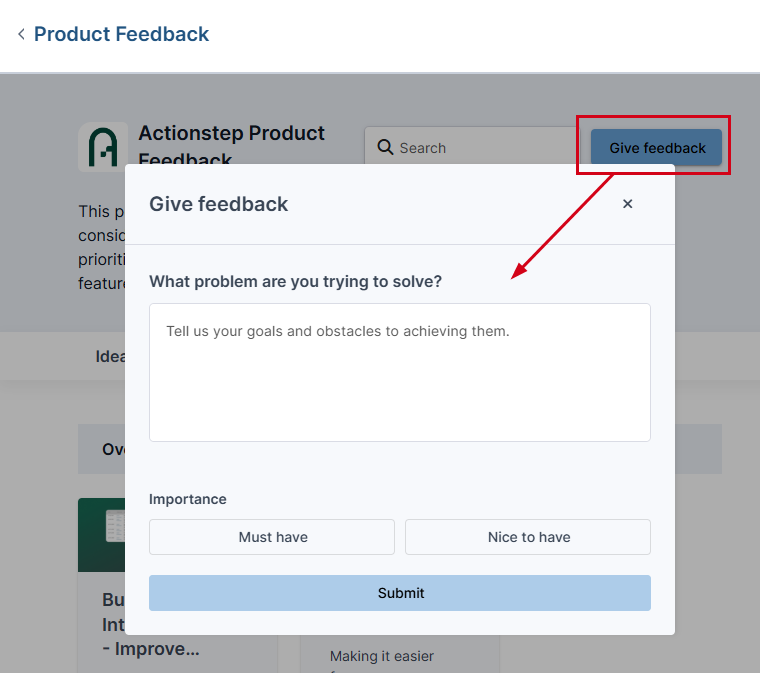The image size is (760, 673).
Task: Click the green card thumbnail image
Action: tap(102, 534)
